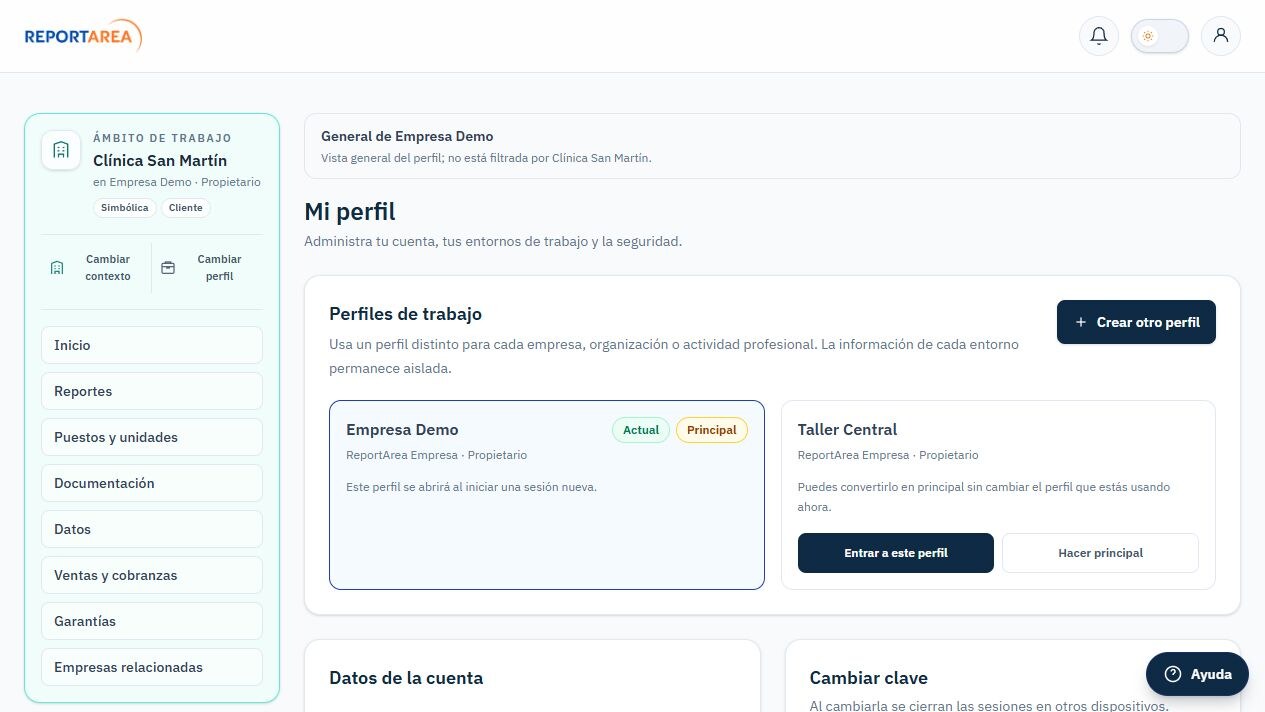Click the Perfiles de trabajo heading
1265x712 pixels.
click(405, 314)
